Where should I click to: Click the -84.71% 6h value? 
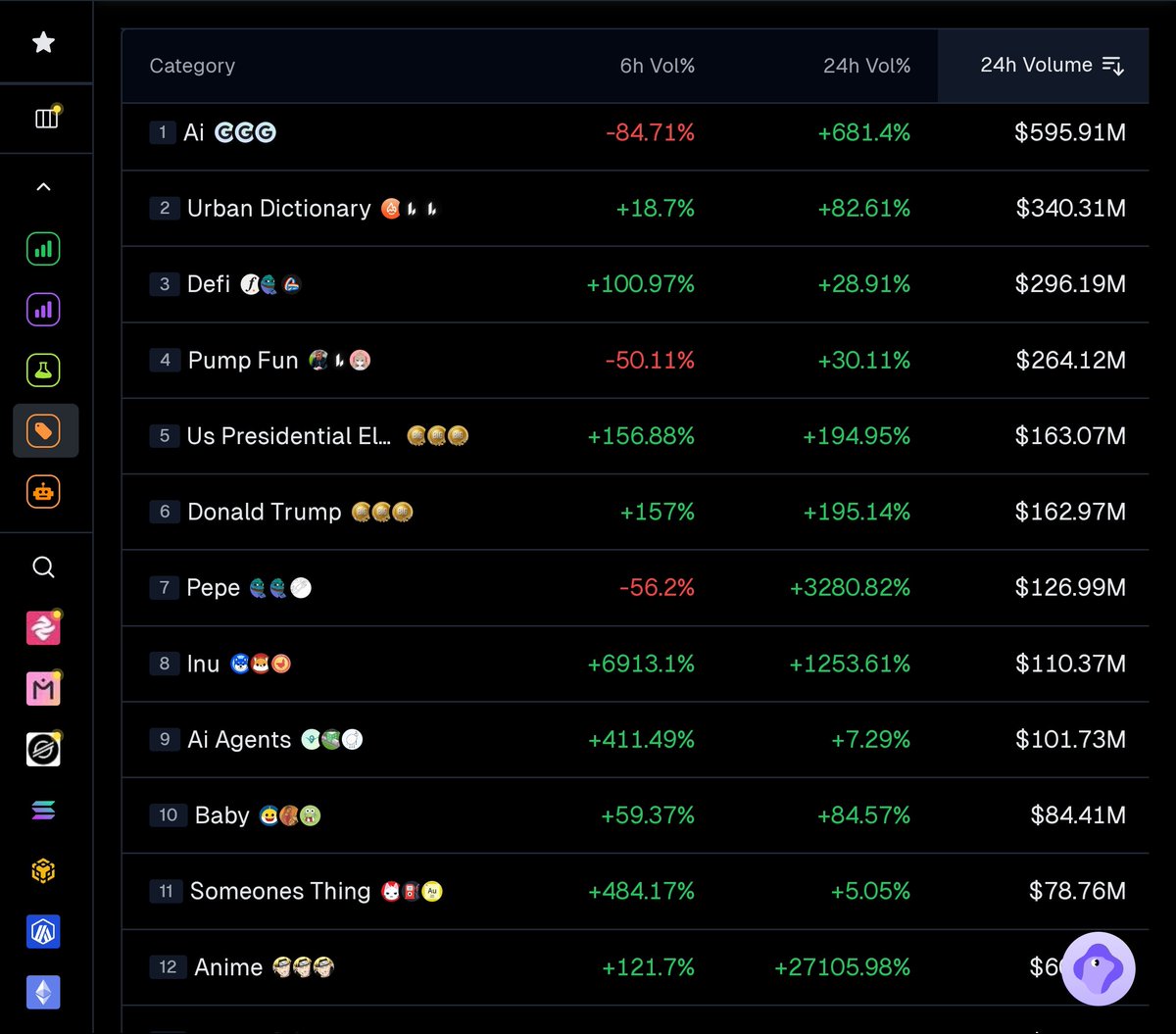point(651,132)
